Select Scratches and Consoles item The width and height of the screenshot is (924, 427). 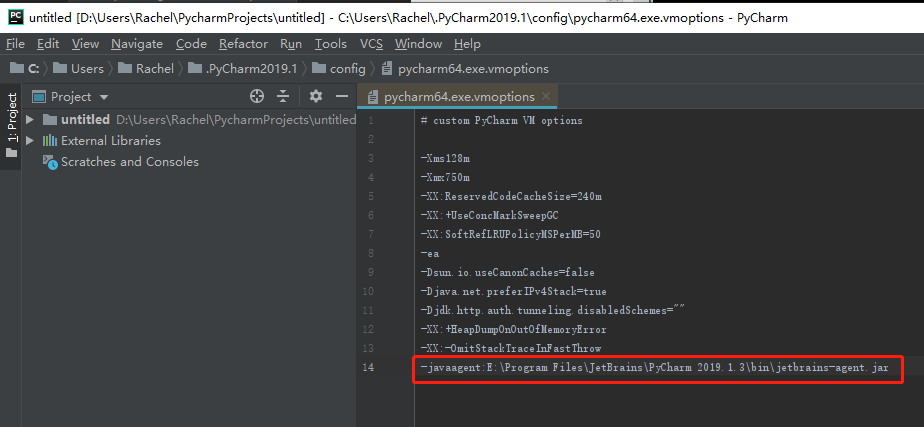pos(130,162)
